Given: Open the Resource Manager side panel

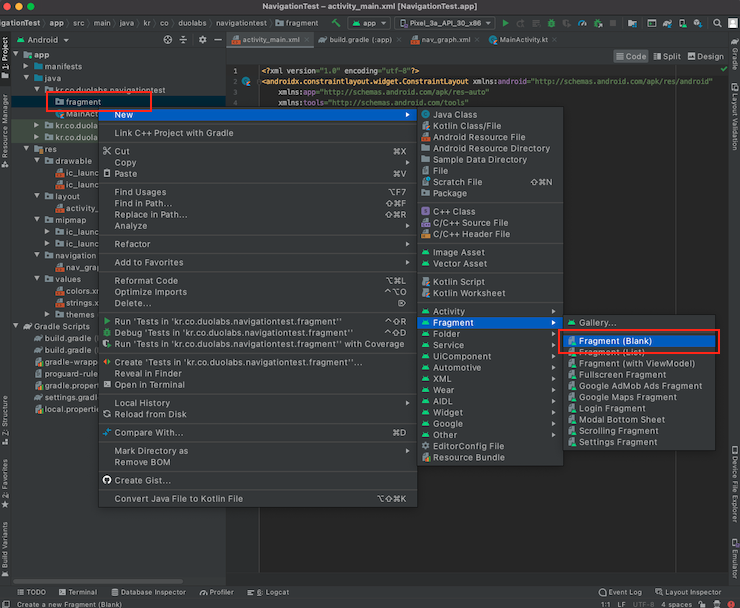Looking at the screenshot, I should (5, 131).
